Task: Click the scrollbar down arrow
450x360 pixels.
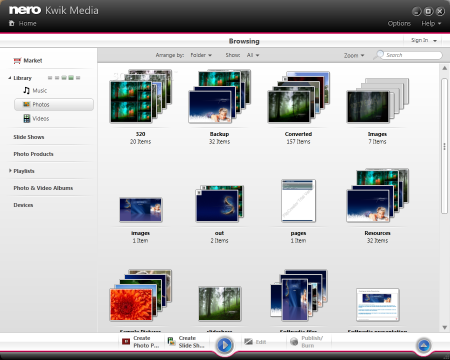Action: [x=444, y=327]
